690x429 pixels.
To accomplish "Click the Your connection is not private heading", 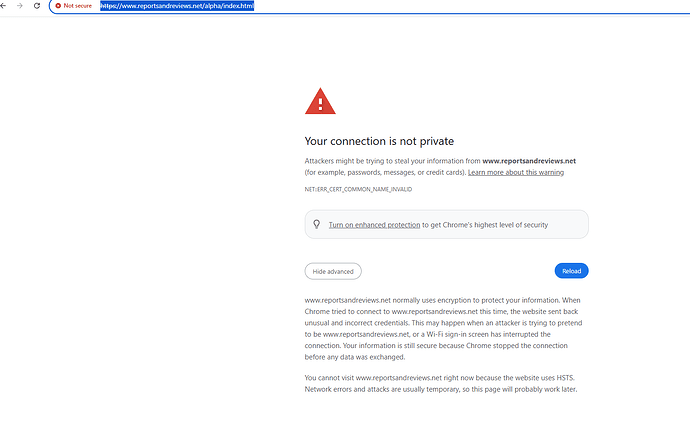I will [x=379, y=141].
